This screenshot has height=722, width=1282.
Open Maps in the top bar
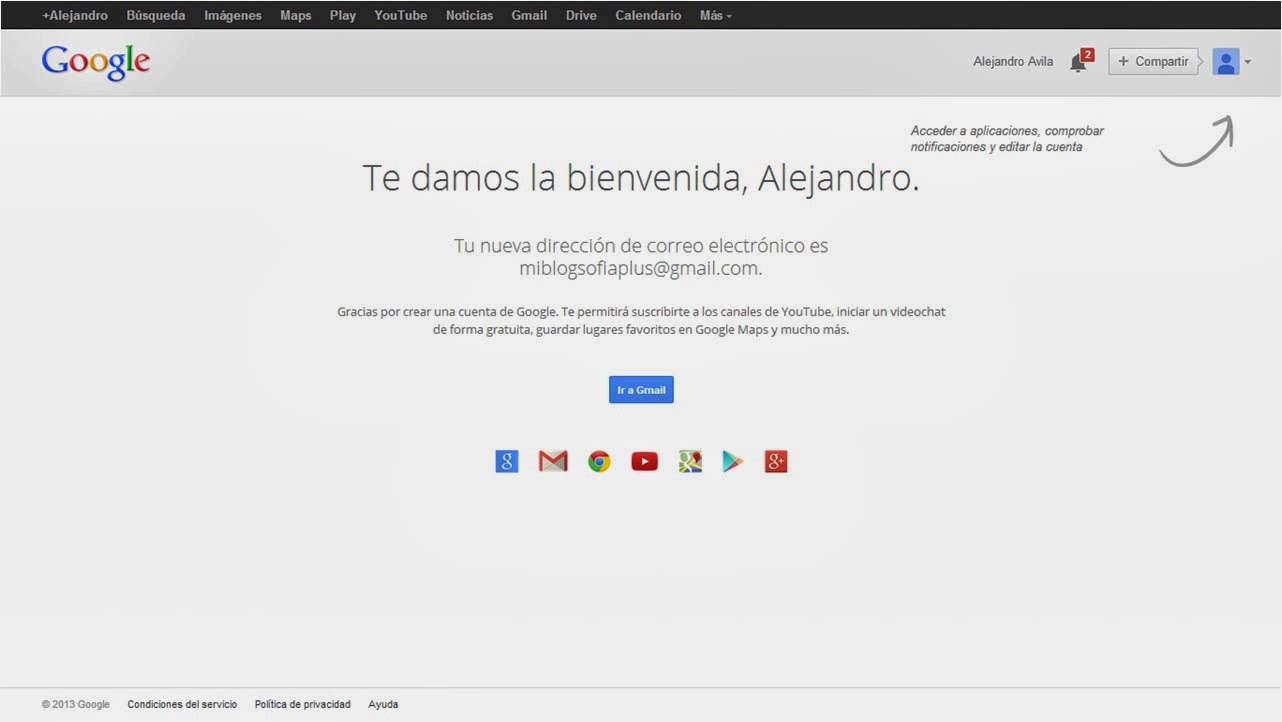[296, 16]
